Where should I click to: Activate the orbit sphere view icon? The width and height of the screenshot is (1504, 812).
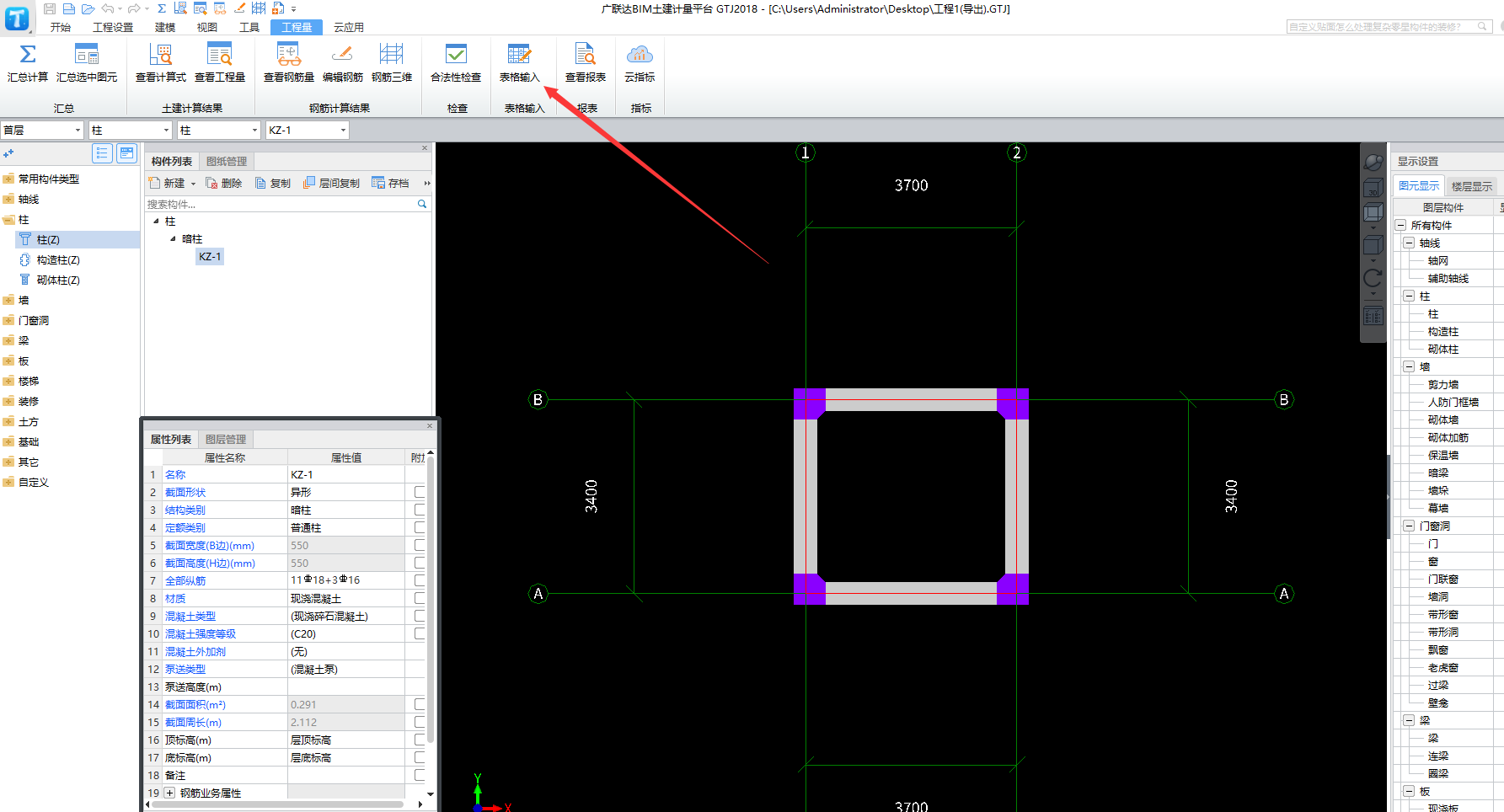[1373, 162]
